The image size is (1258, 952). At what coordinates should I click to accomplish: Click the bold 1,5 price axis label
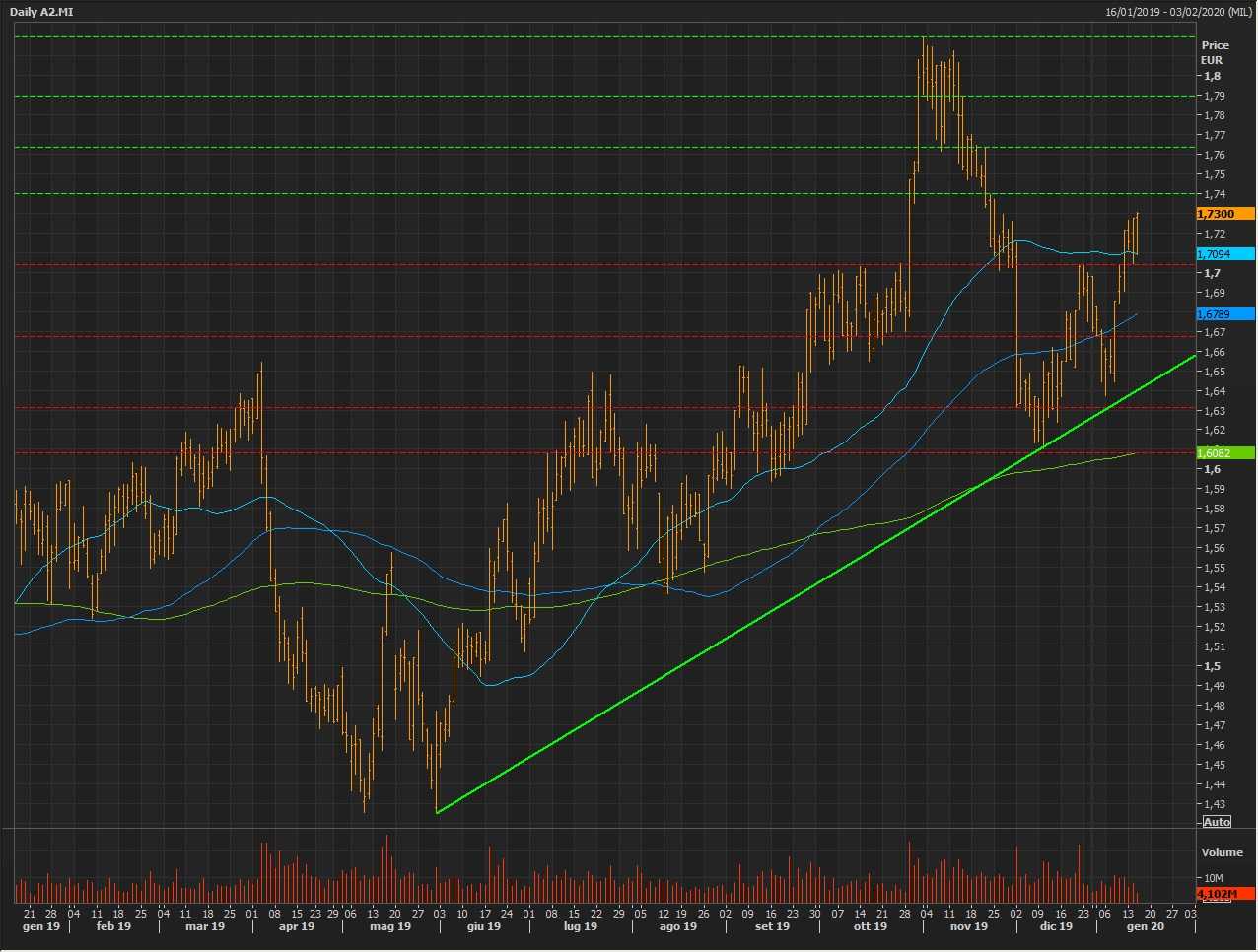[x=1212, y=666]
